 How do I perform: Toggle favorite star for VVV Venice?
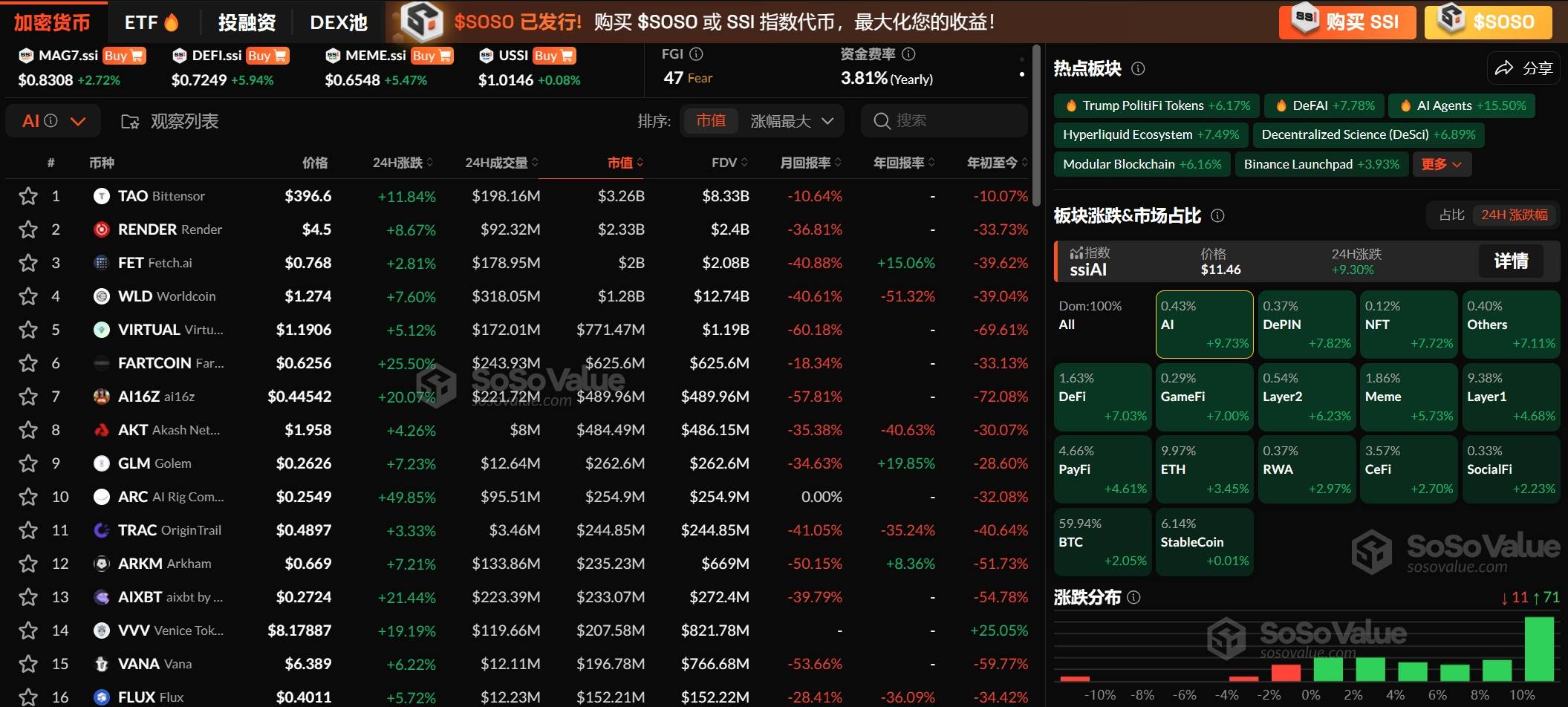pyautogui.click(x=28, y=631)
